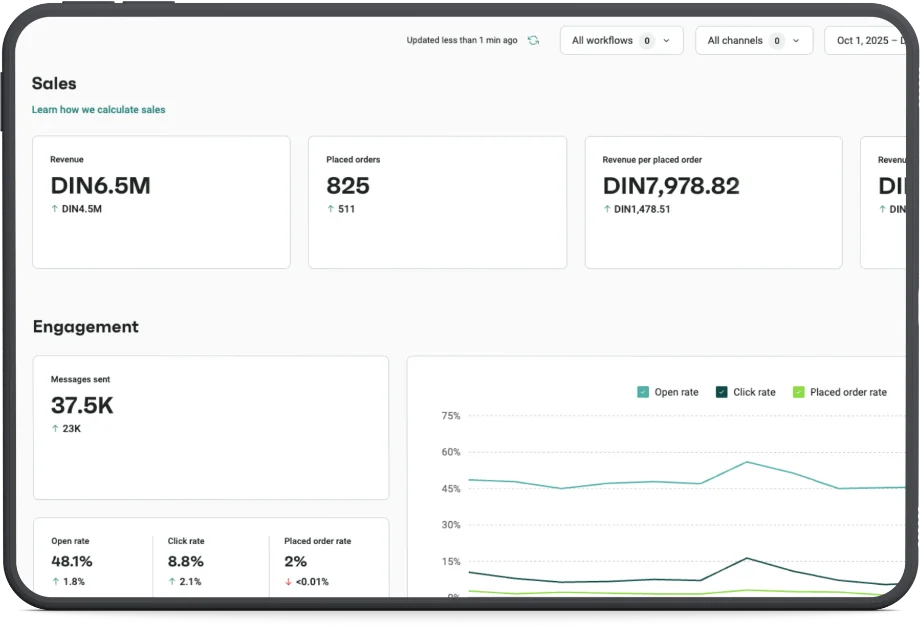Screen dimensions: 920x627
Task: Click the Revenue up-arrow trend icon
Action: point(55,209)
